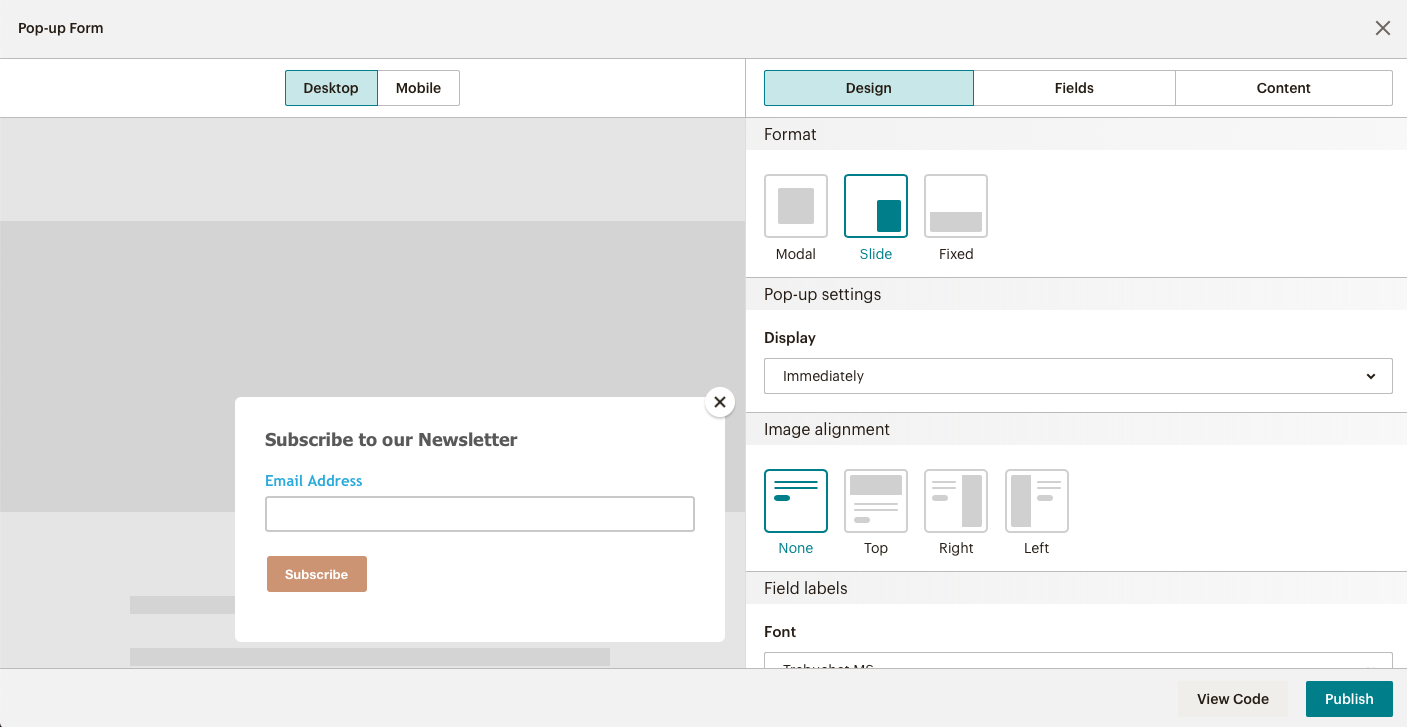Viewport: 1407px width, 727px height.
Task: Select the Modal format icon
Action: [x=795, y=206]
